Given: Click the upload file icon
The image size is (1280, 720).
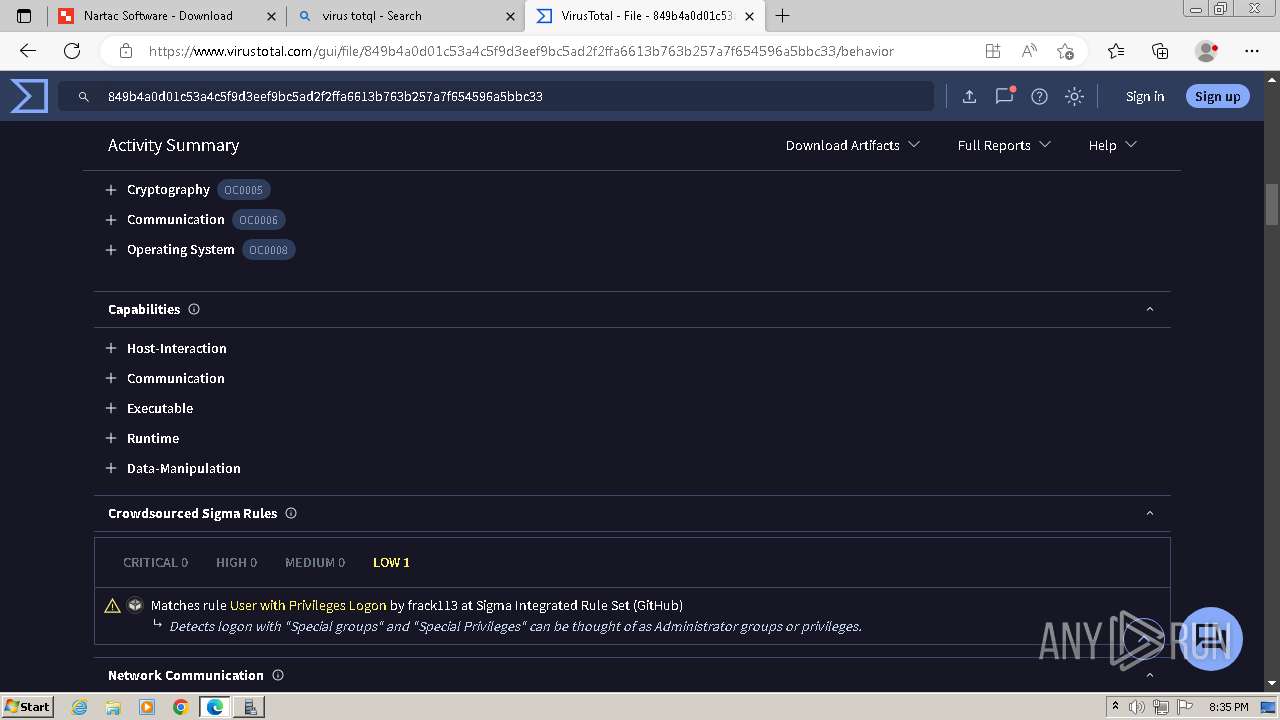Looking at the screenshot, I should tap(969, 96).
